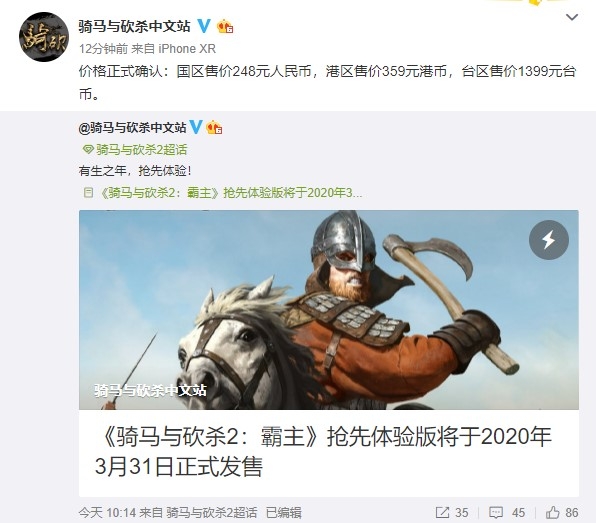
Task: Open the @骑马与砍杀中文站 reposted author link
Action: coord(132,128)
